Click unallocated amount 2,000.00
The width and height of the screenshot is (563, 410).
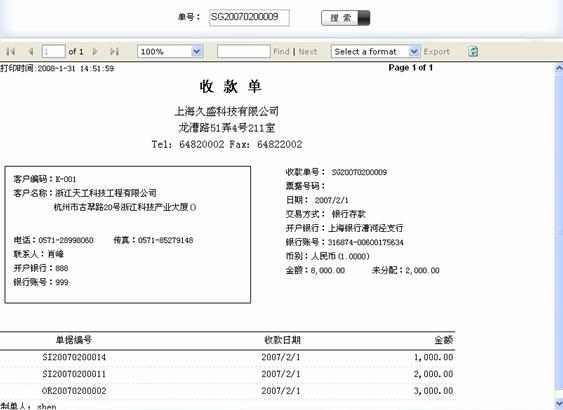click(x=423, y=270)
